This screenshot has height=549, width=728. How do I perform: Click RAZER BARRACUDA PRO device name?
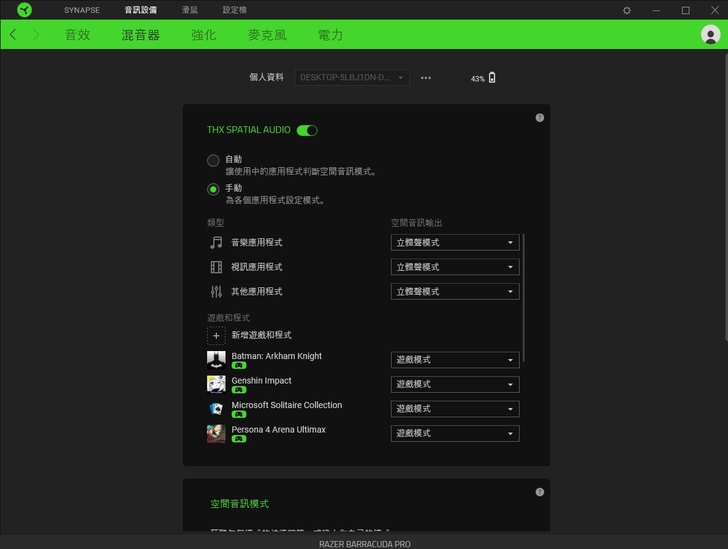pyautogui.click(x=364, y=544)
